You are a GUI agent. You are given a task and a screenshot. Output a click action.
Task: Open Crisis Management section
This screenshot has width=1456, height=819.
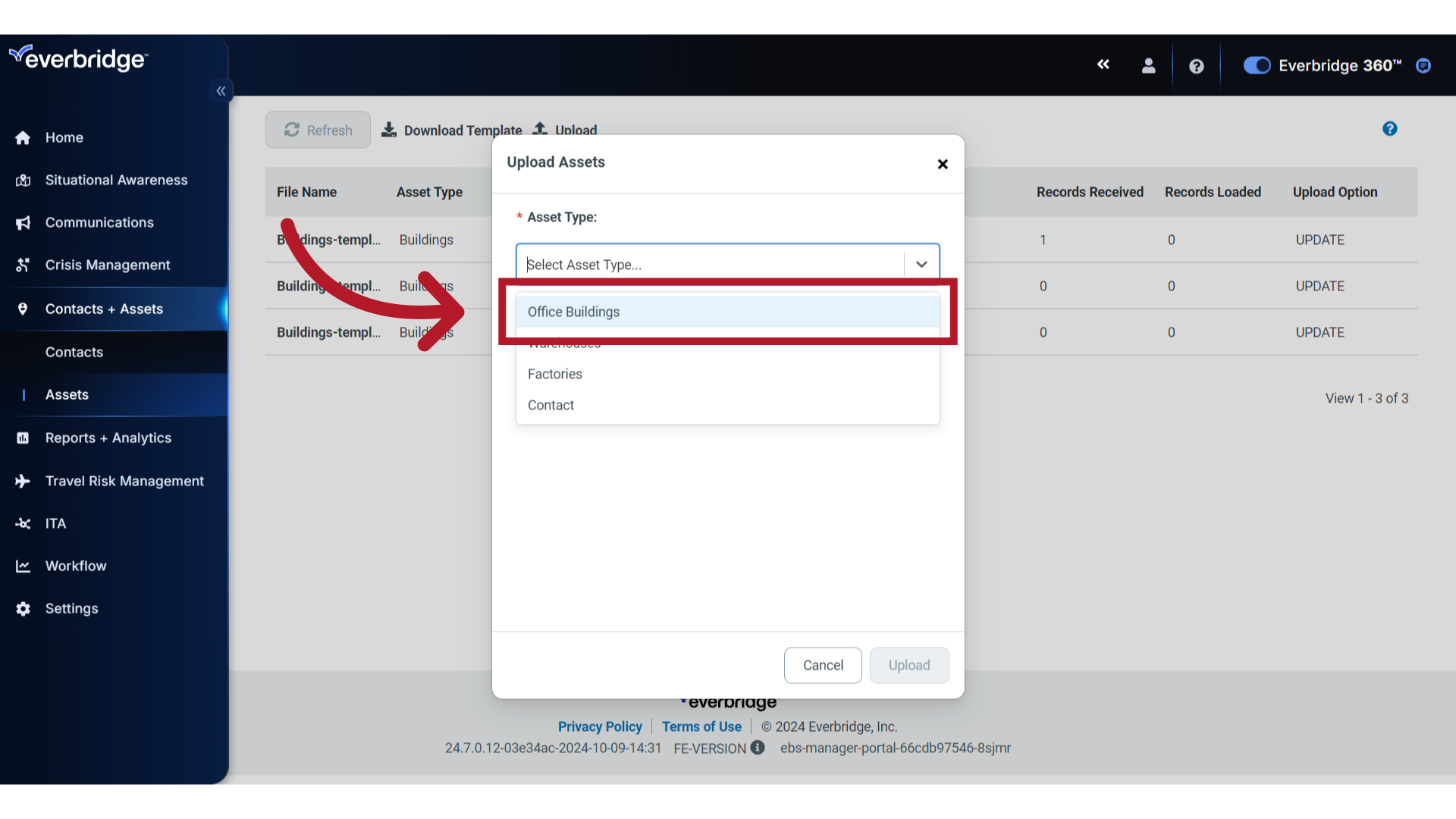107,265
